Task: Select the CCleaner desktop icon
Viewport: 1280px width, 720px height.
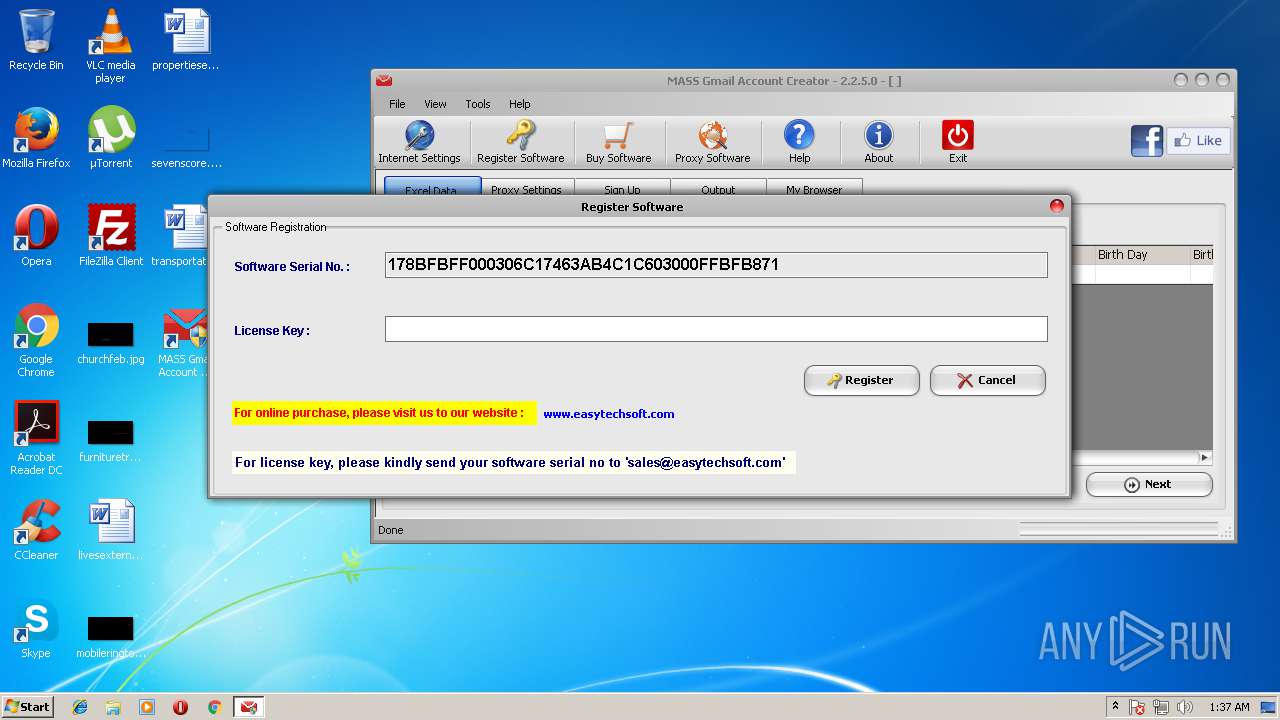Action: pyautogui.click(x=36, y=530)
